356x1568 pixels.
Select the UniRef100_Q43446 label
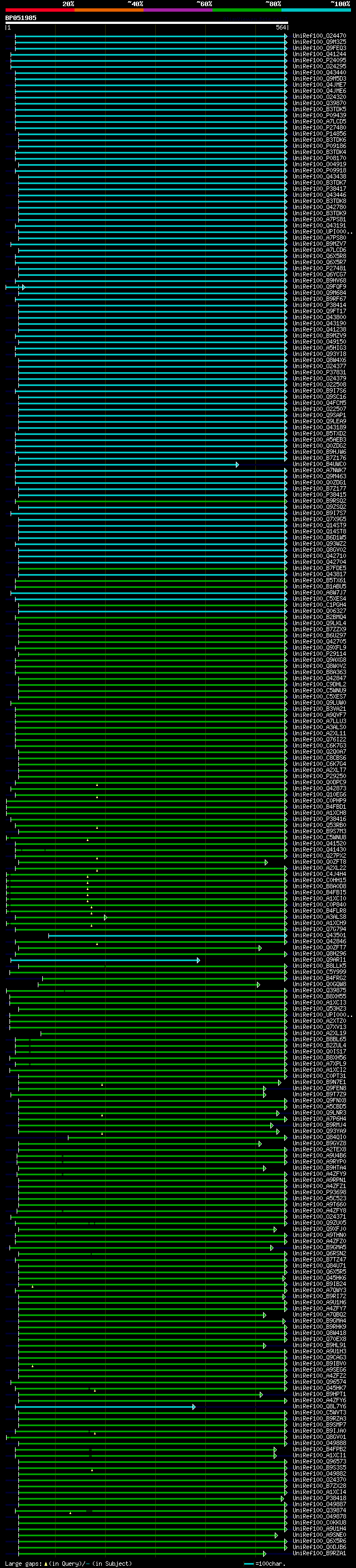(x=319, y=195)
